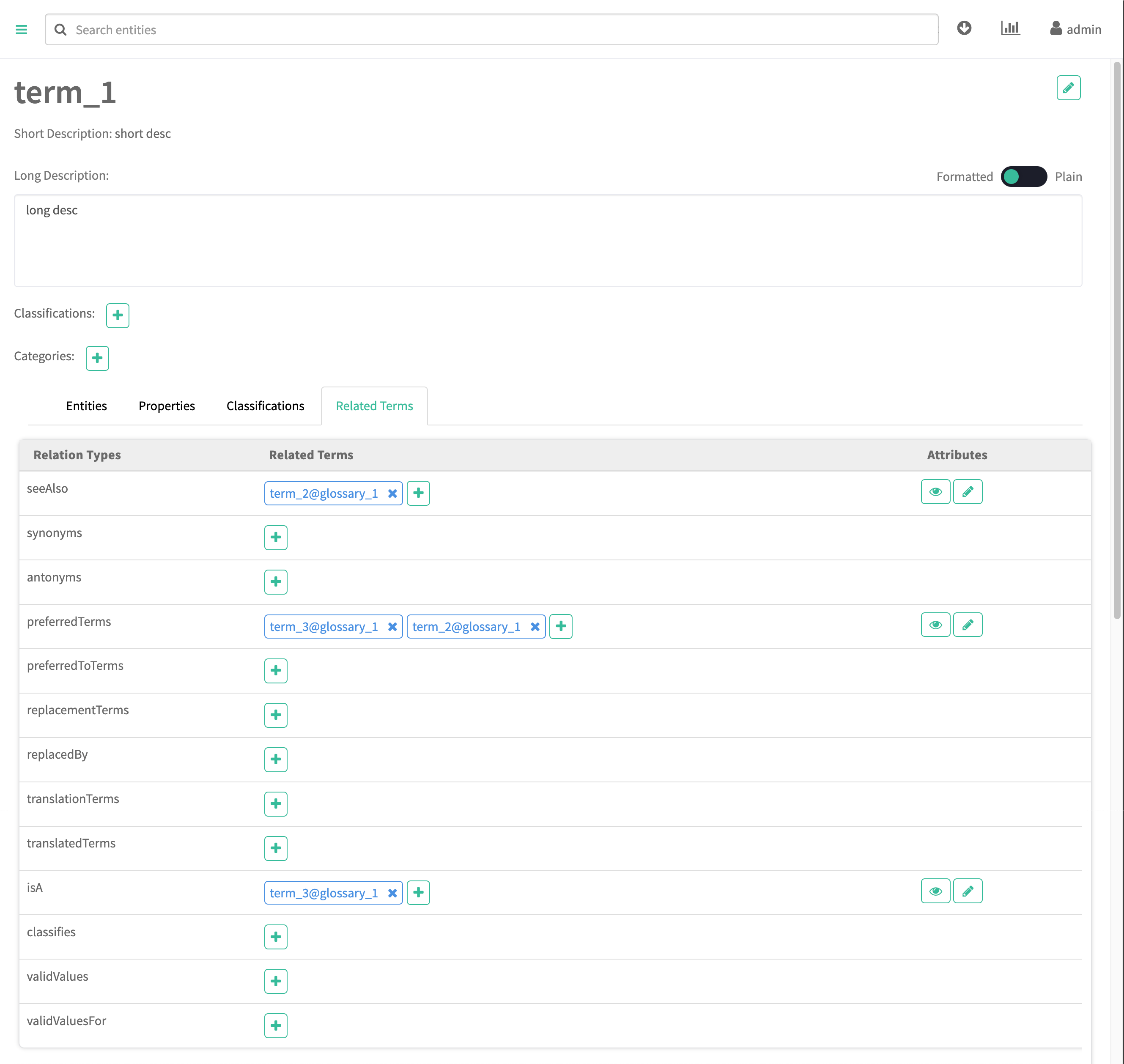Image resolution: width=1124 pixels, height=1064 pixels.
Task: Open term_3@glossary_1 link in isA row
Action: click(x=323, y=893)
